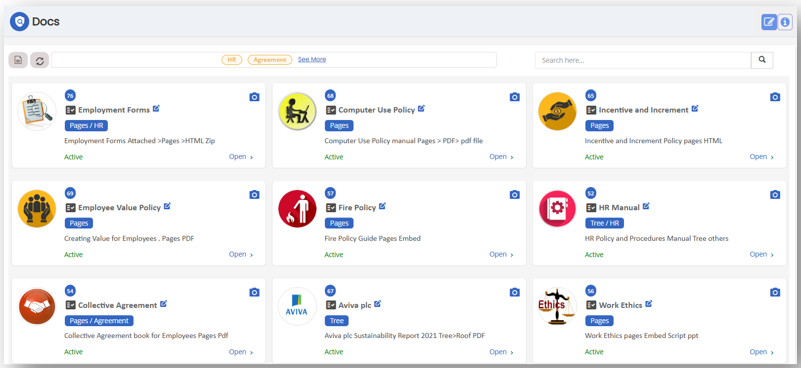
Task: Click the refresh icon in toolbar
Action: coord(39,60)
